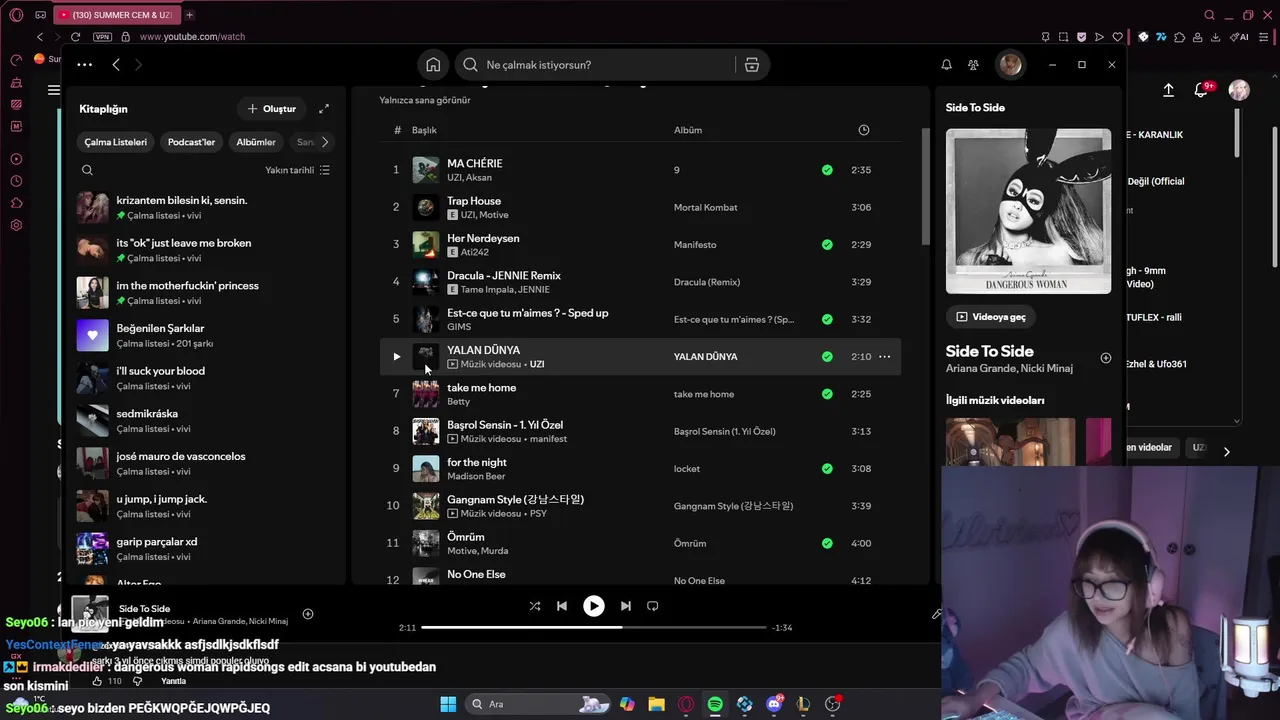Viewport: 1280px width, 720px height.
Task: Open the Spotify friend activity icon
Action: pyautogui.click(x=973, y=65)
